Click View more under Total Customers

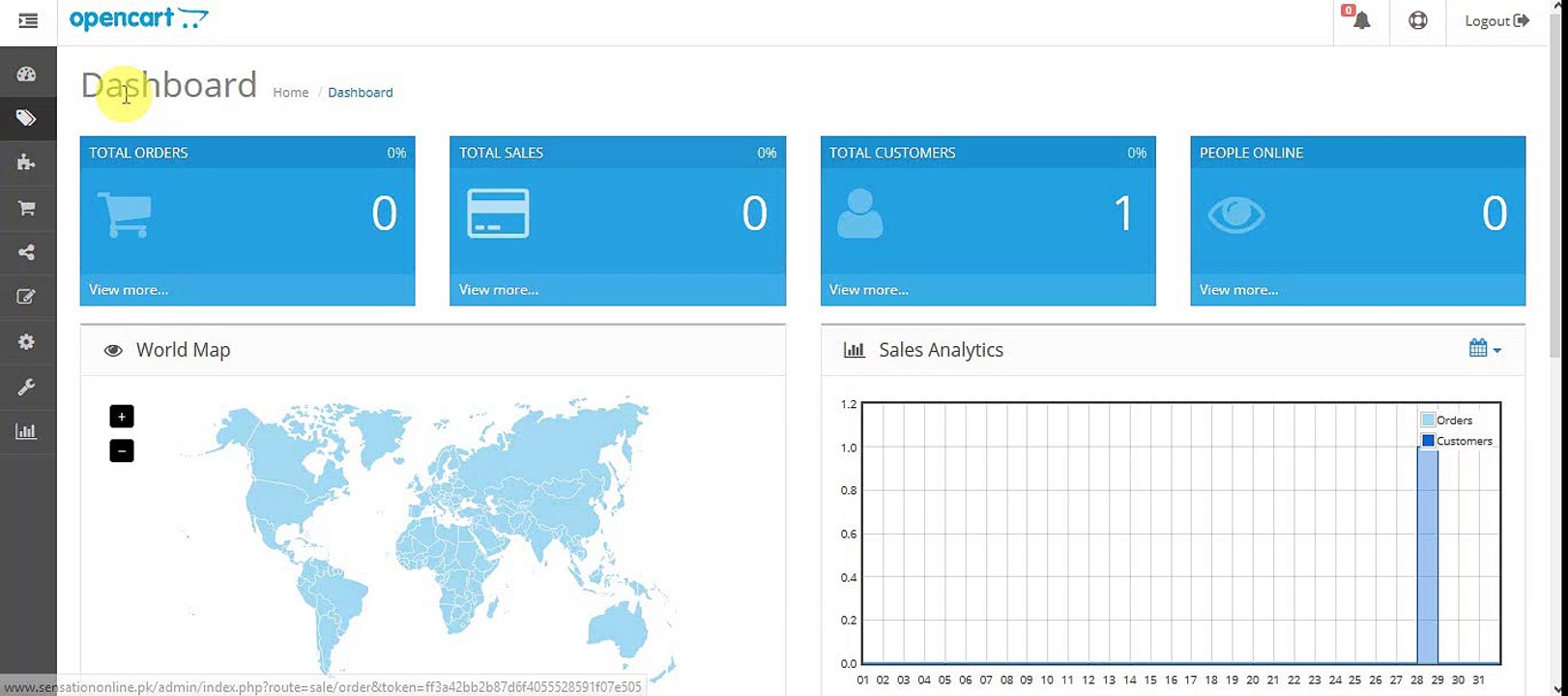pyautogui.click(x=868, y=290)
